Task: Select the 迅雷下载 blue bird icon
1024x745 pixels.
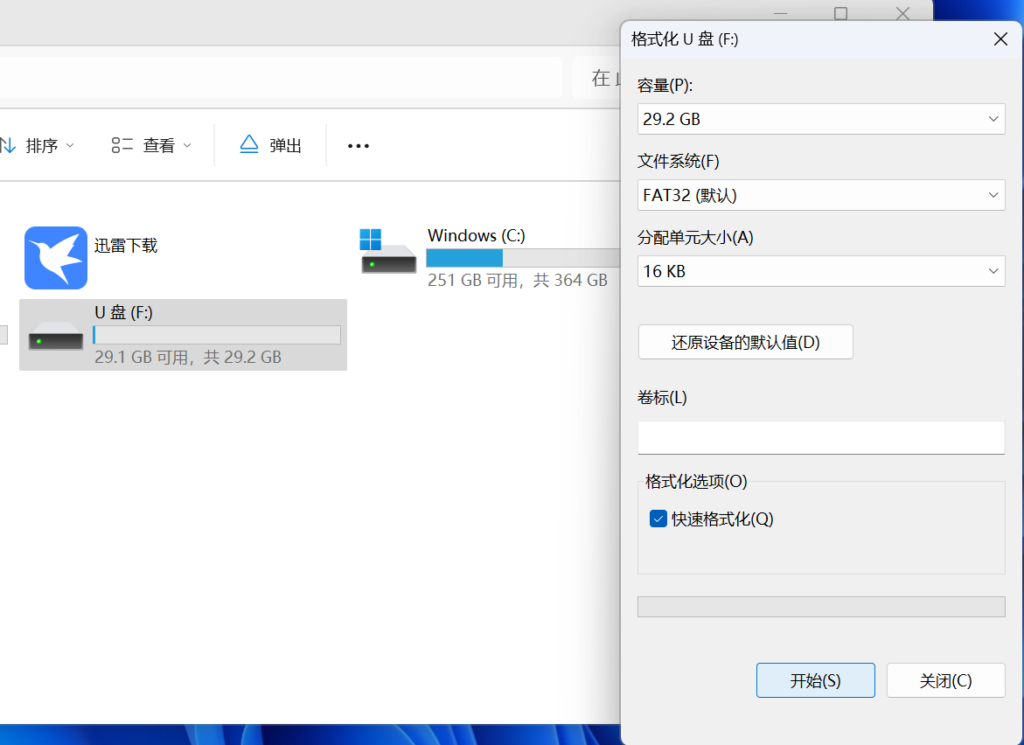Action: coord(55,257)
